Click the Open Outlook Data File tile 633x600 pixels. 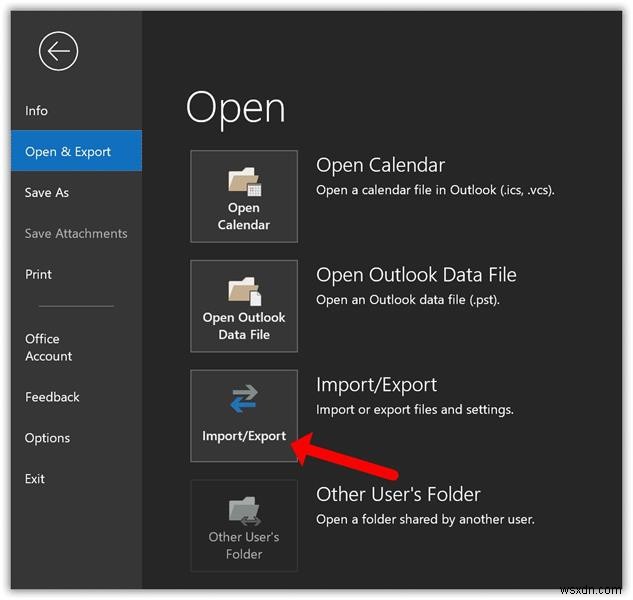244,306
